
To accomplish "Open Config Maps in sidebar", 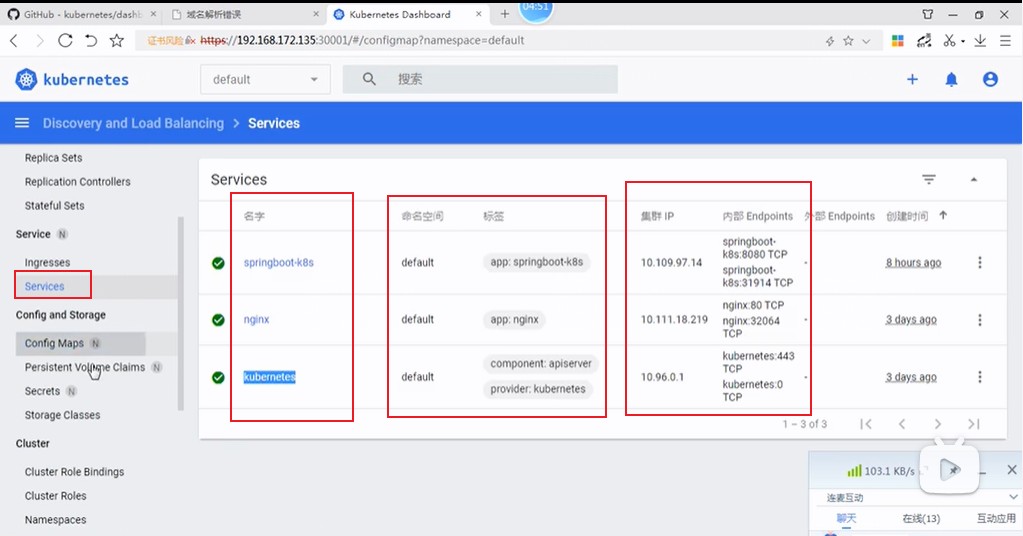I will (x=54, y=343).
